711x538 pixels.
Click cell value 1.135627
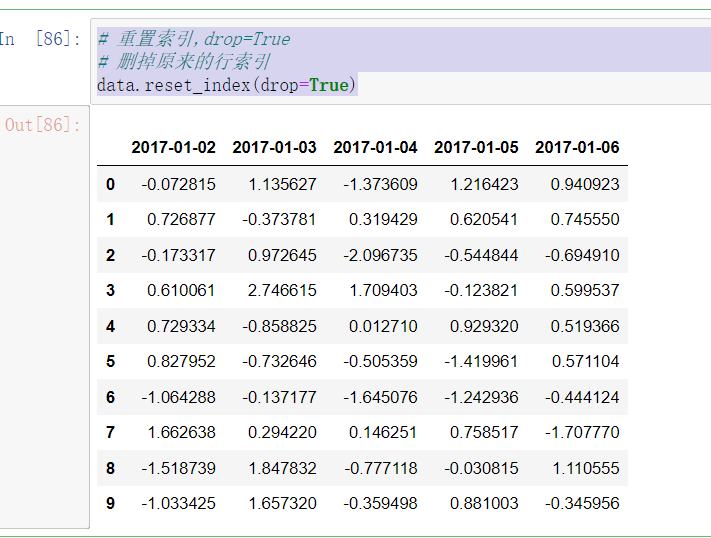pyautogui.click(x=282, y=184)
